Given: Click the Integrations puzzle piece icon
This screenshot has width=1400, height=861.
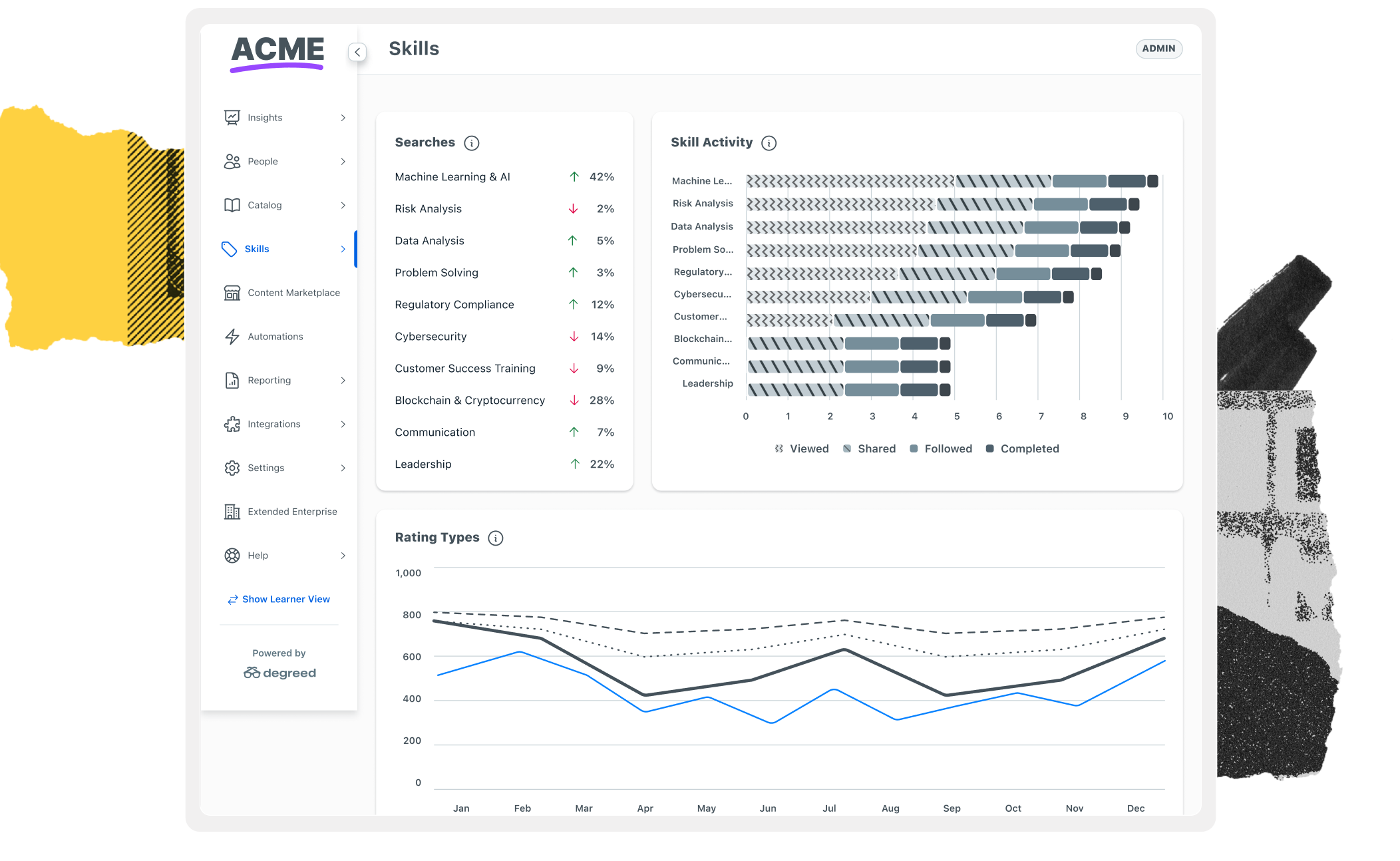Looking at the screenshot, I should click(x=232, y=424).
